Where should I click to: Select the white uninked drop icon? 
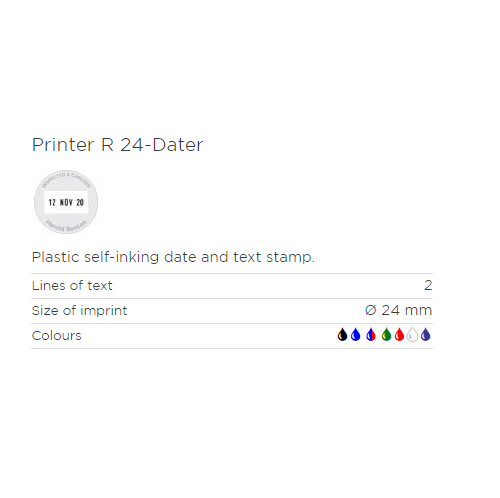[x=412, y=335]
